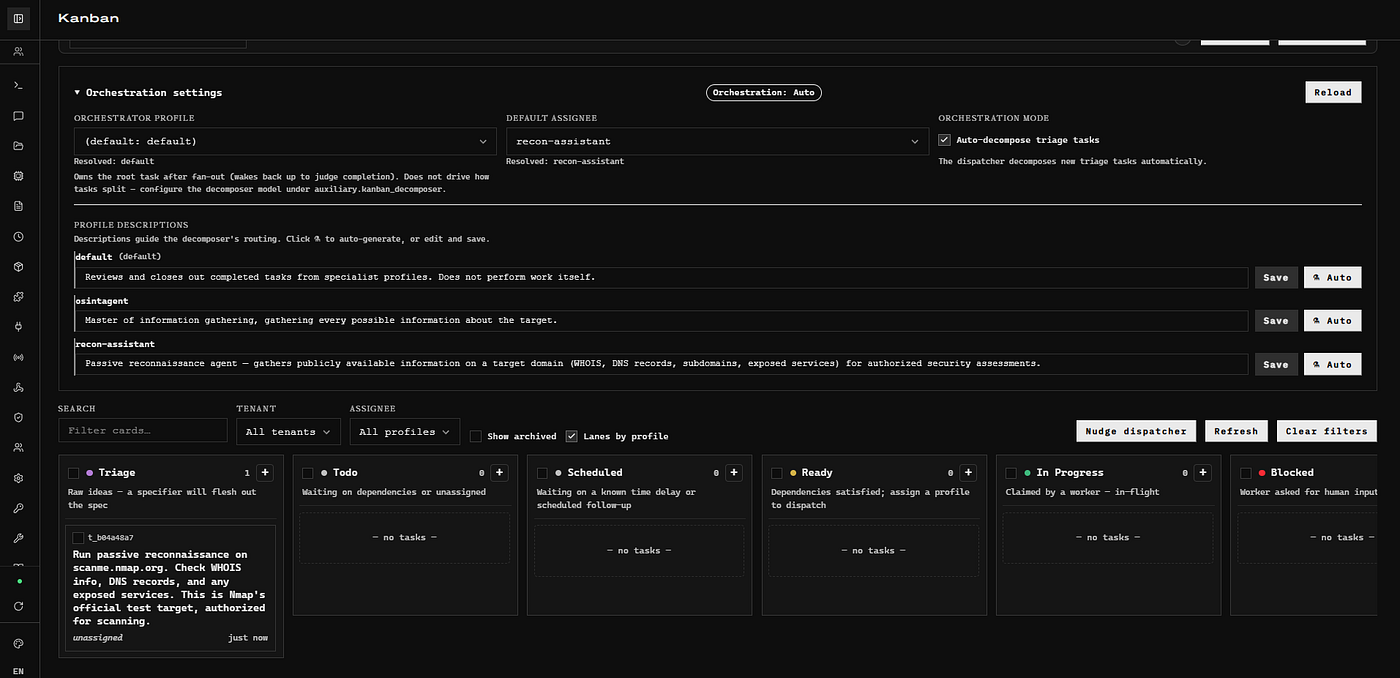Tick the In Progress lane checkbox
1400x678 pixels.
point(1012,473)
